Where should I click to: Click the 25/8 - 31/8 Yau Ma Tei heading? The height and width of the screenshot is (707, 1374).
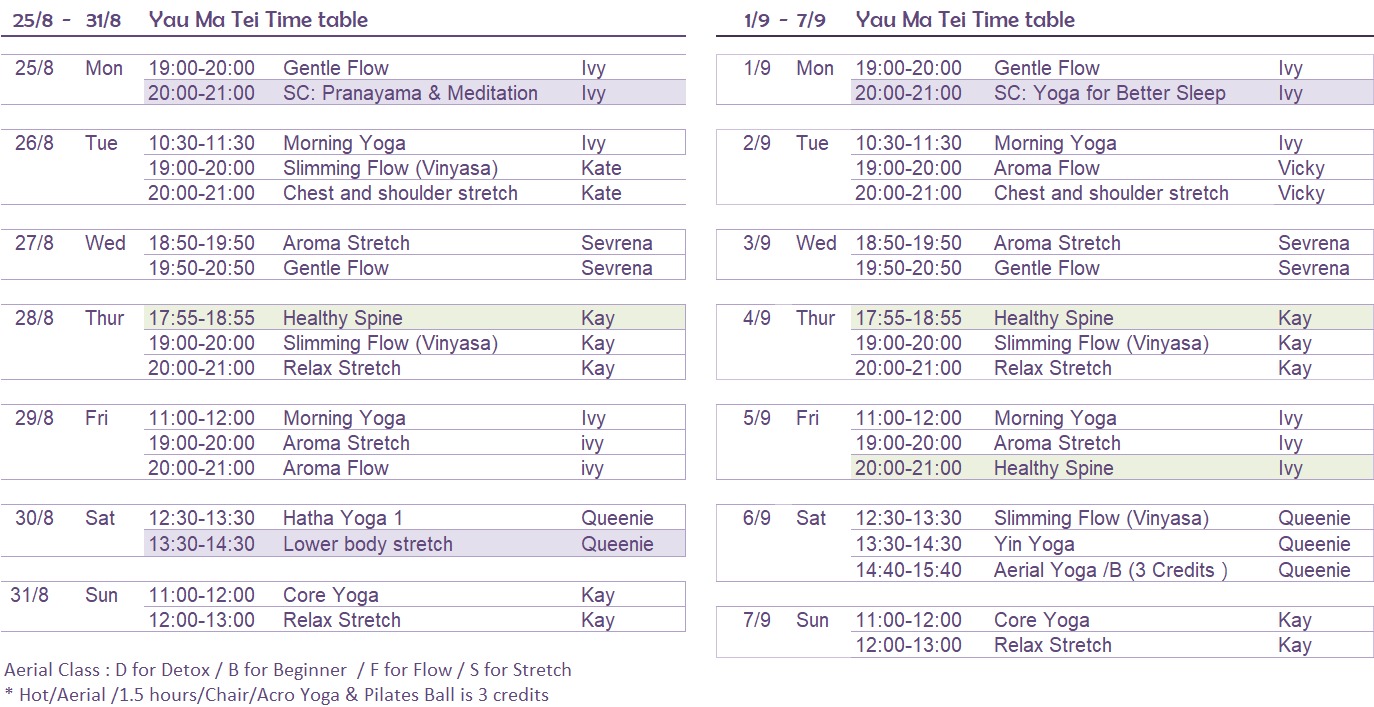click(x=190, y=19)
